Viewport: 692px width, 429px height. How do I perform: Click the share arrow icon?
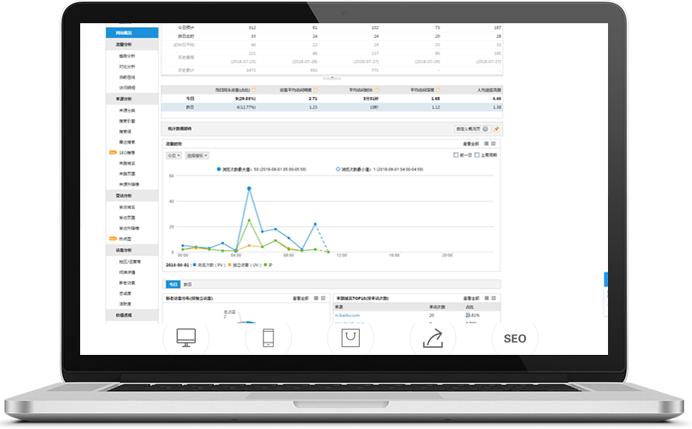pyautogui.click(x=433, y=340)
